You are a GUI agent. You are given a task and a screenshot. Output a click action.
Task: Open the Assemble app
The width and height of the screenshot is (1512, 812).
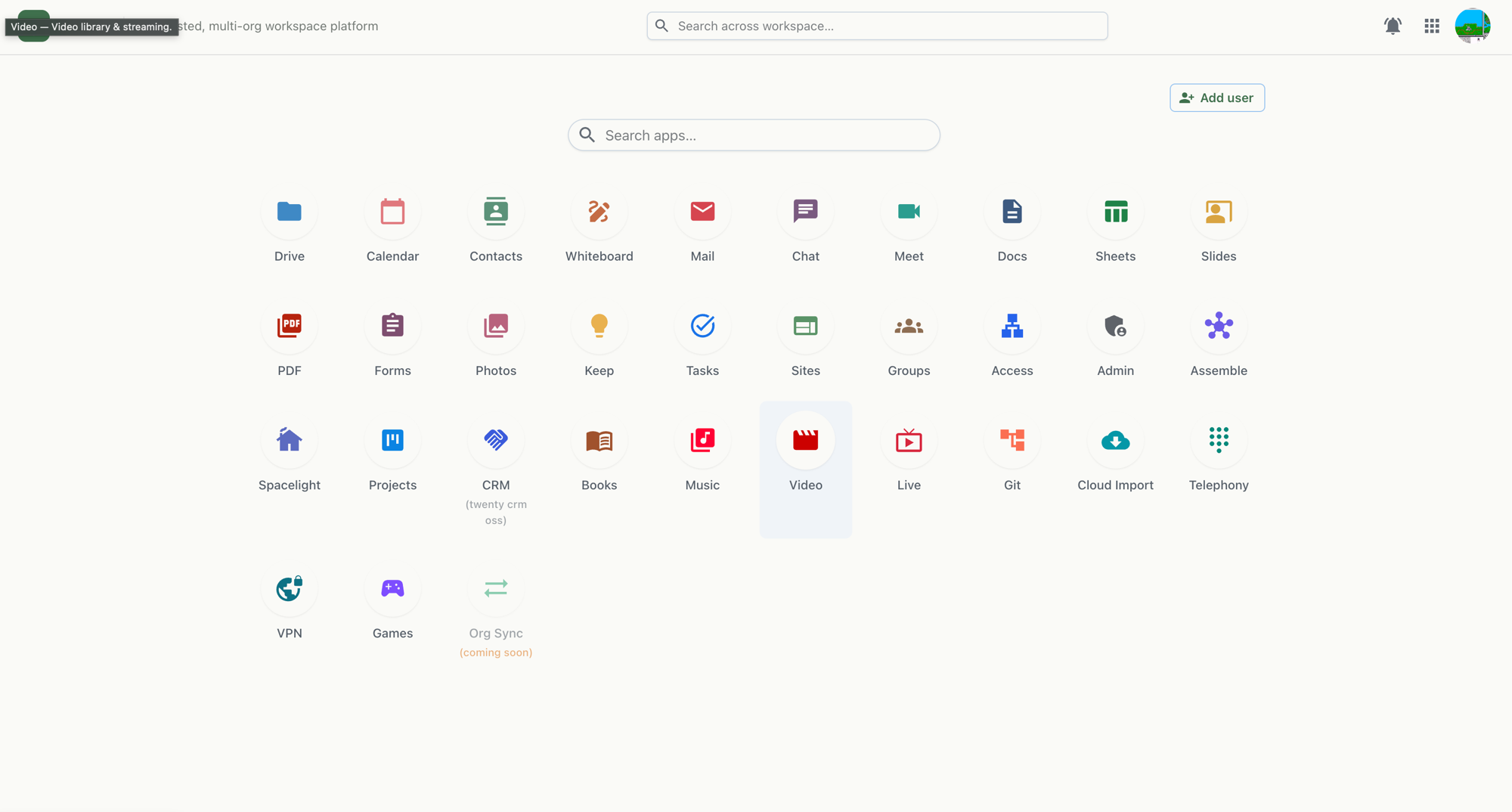tap(1219, 342)
